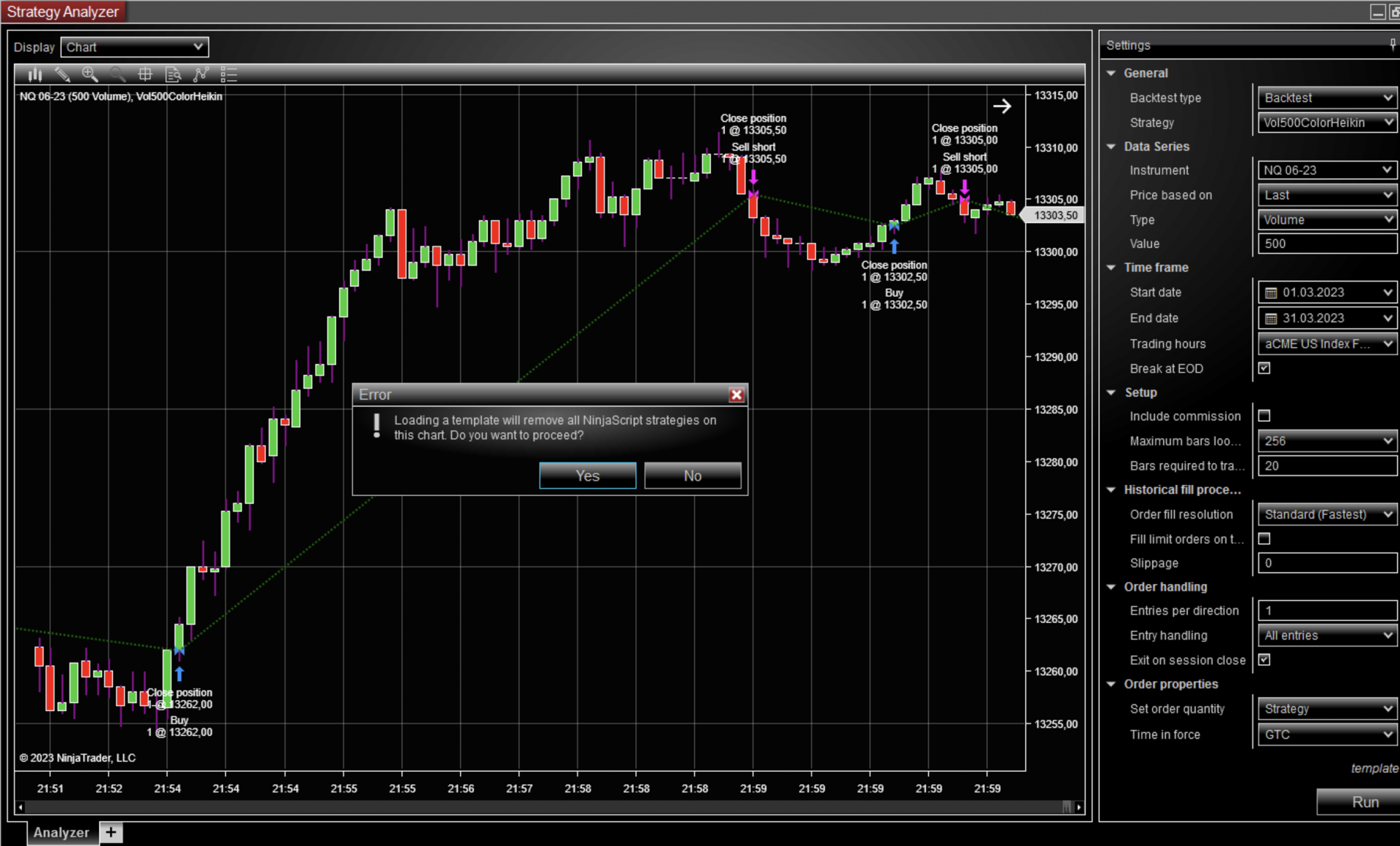The width and height of the screenshot is (1400, 846).
Task: Open the data box document icon
Action: point(173,74)
